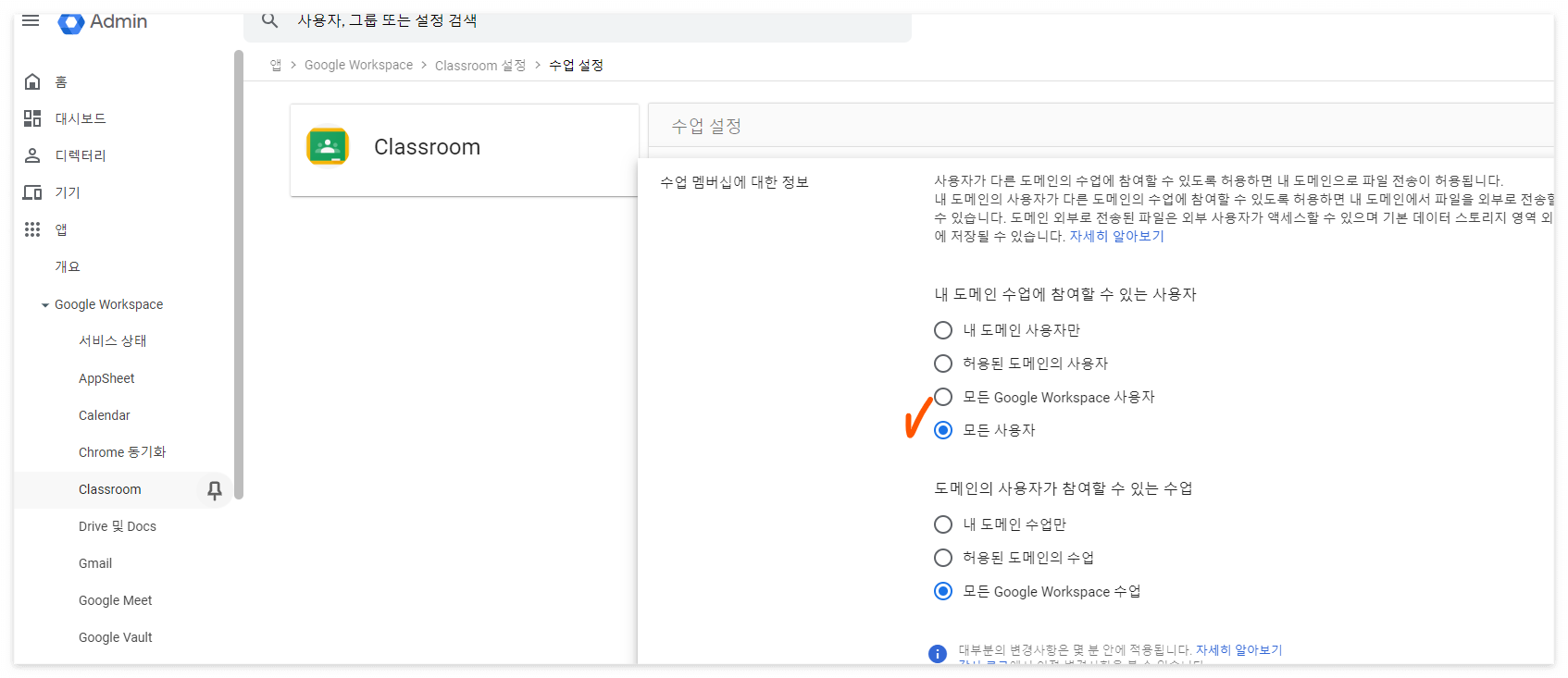Open '홈' in the sidebar

click(61, 82)
